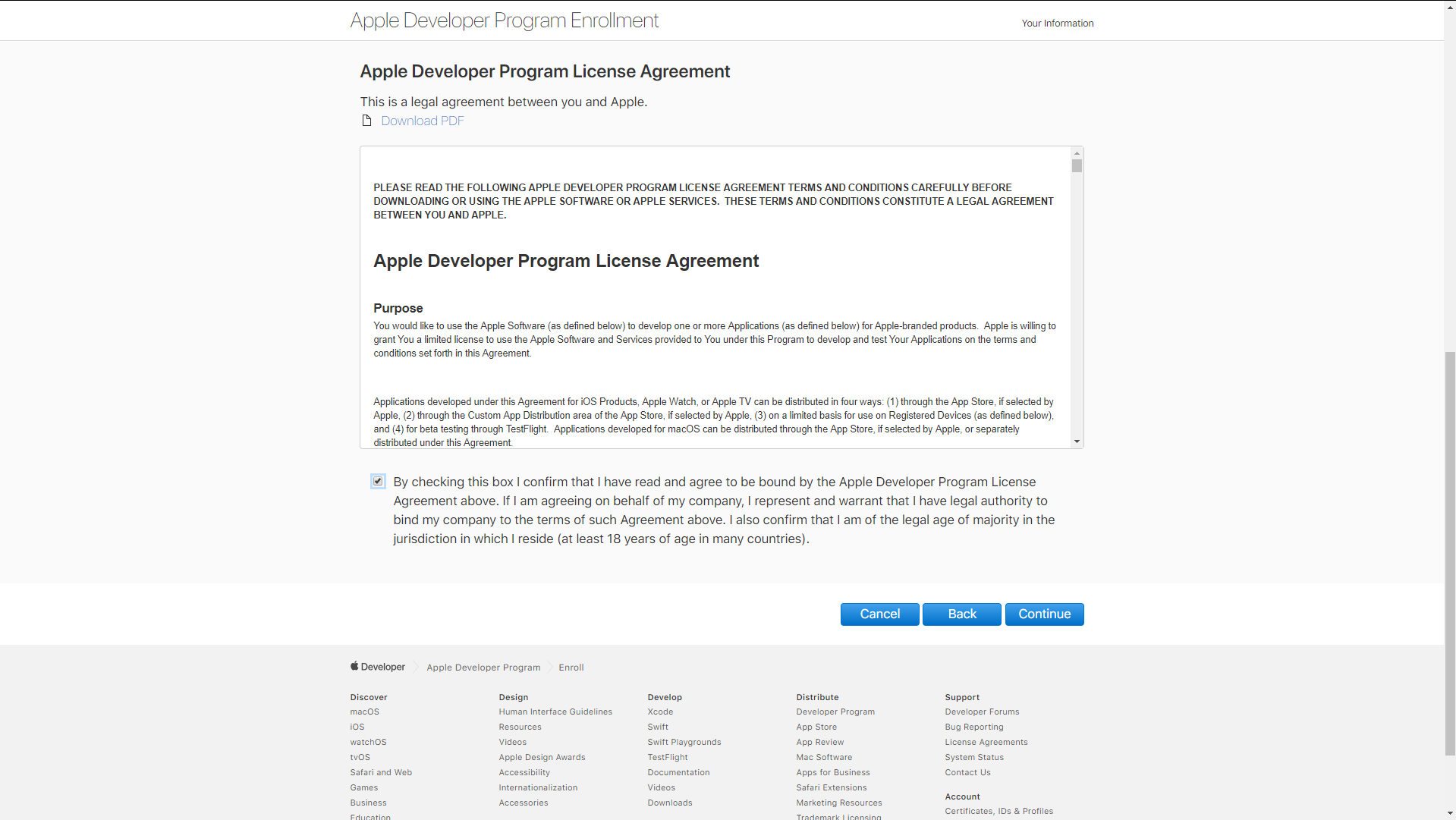Click the agreement scrollbar track to scroll
Image resolution: width=1456 pixels, height=820 pixels.
coord(1076,303)
